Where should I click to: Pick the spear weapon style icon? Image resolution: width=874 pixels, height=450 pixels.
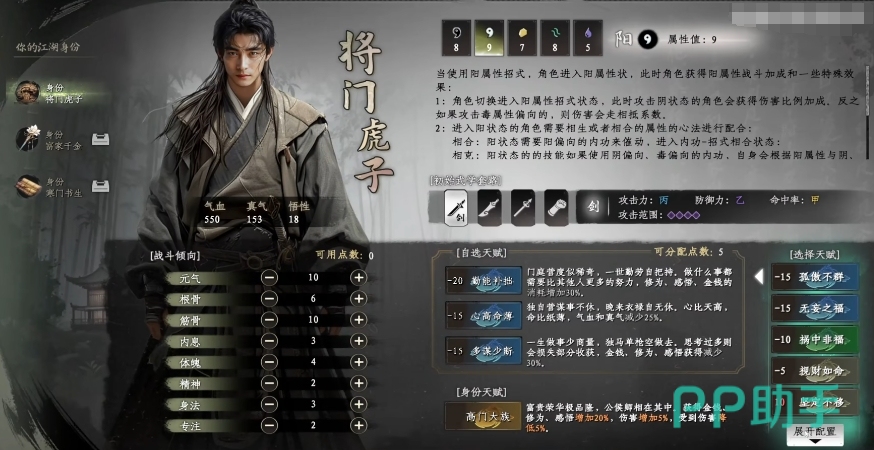(523, 207)
